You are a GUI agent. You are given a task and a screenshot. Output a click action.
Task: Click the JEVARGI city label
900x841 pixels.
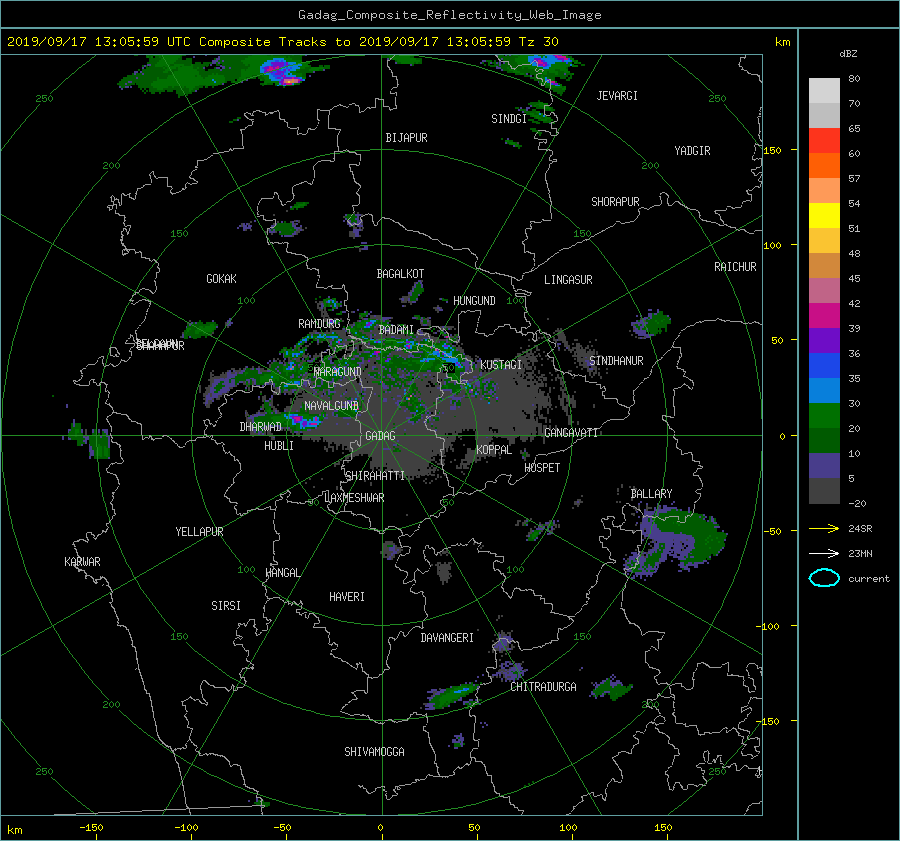click(617, 96)
